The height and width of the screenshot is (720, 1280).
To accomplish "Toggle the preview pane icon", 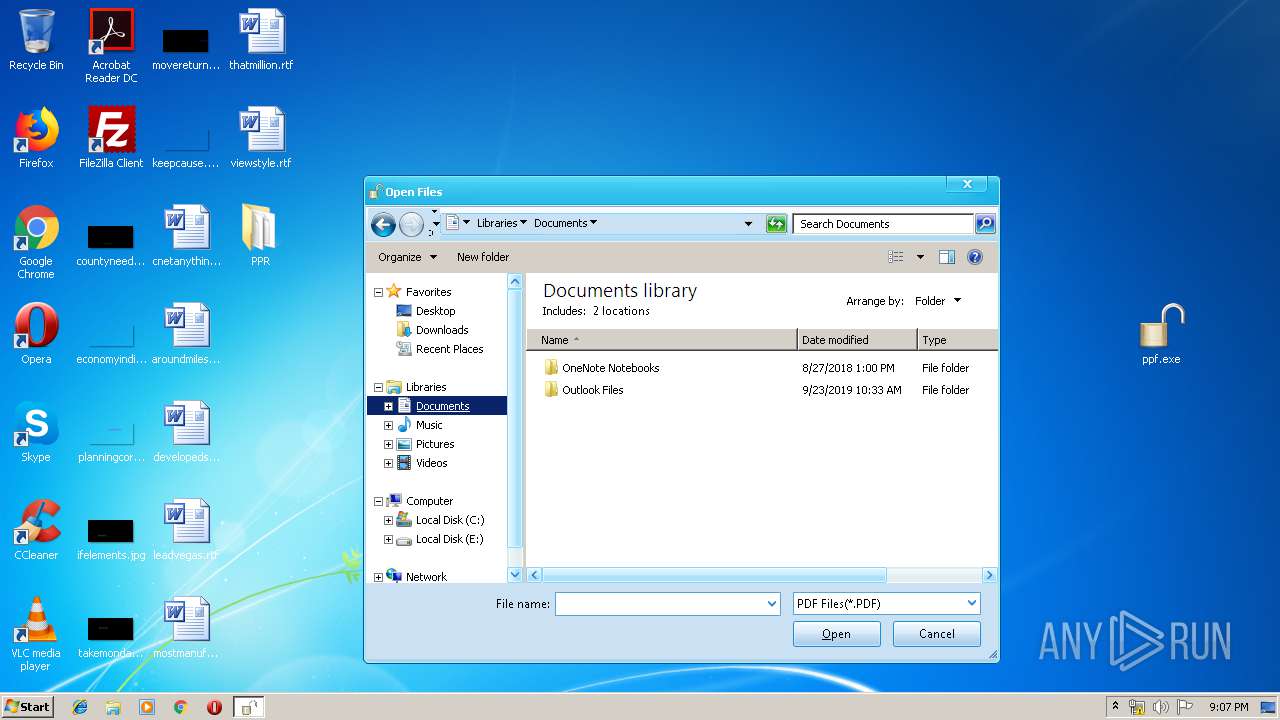I will click(x=947, y=257).
